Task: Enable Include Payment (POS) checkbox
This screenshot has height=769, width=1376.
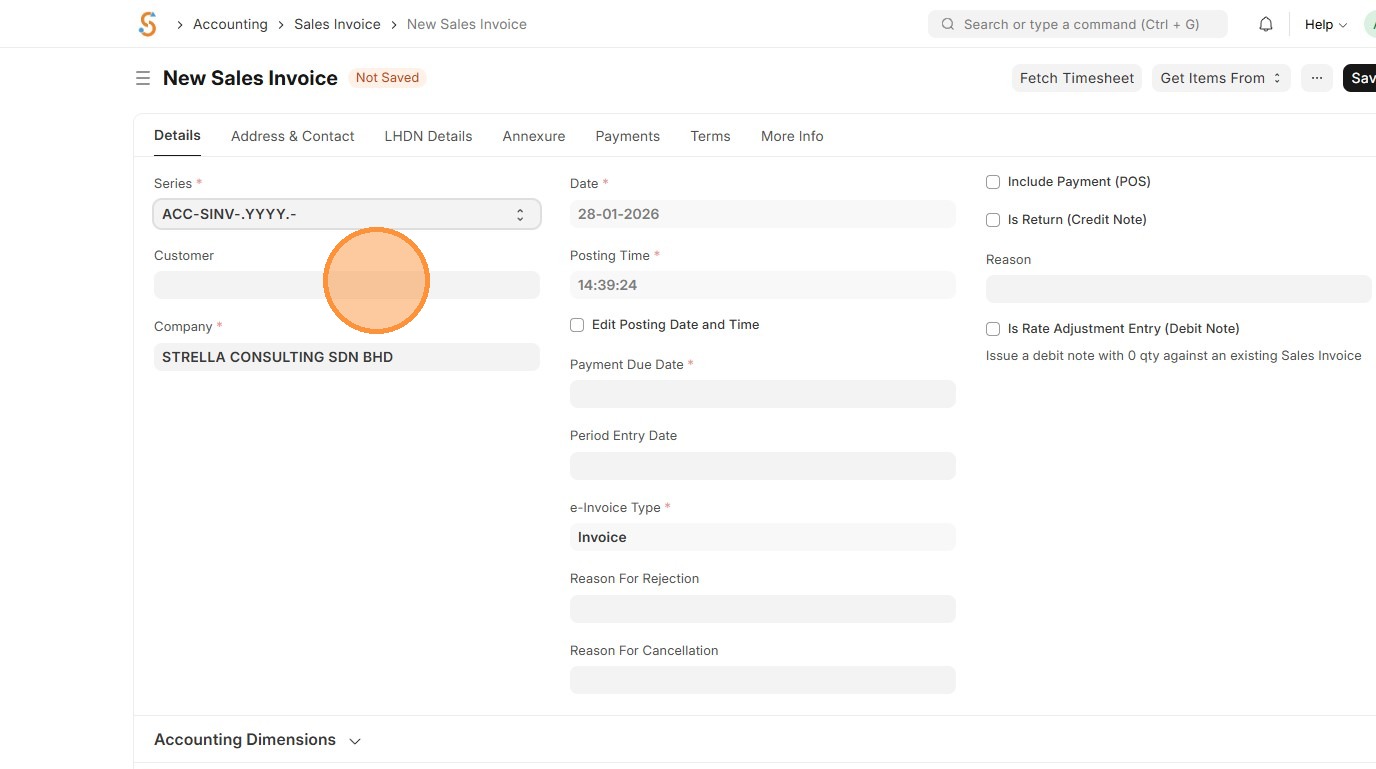Action: click(x=993, y=182)
